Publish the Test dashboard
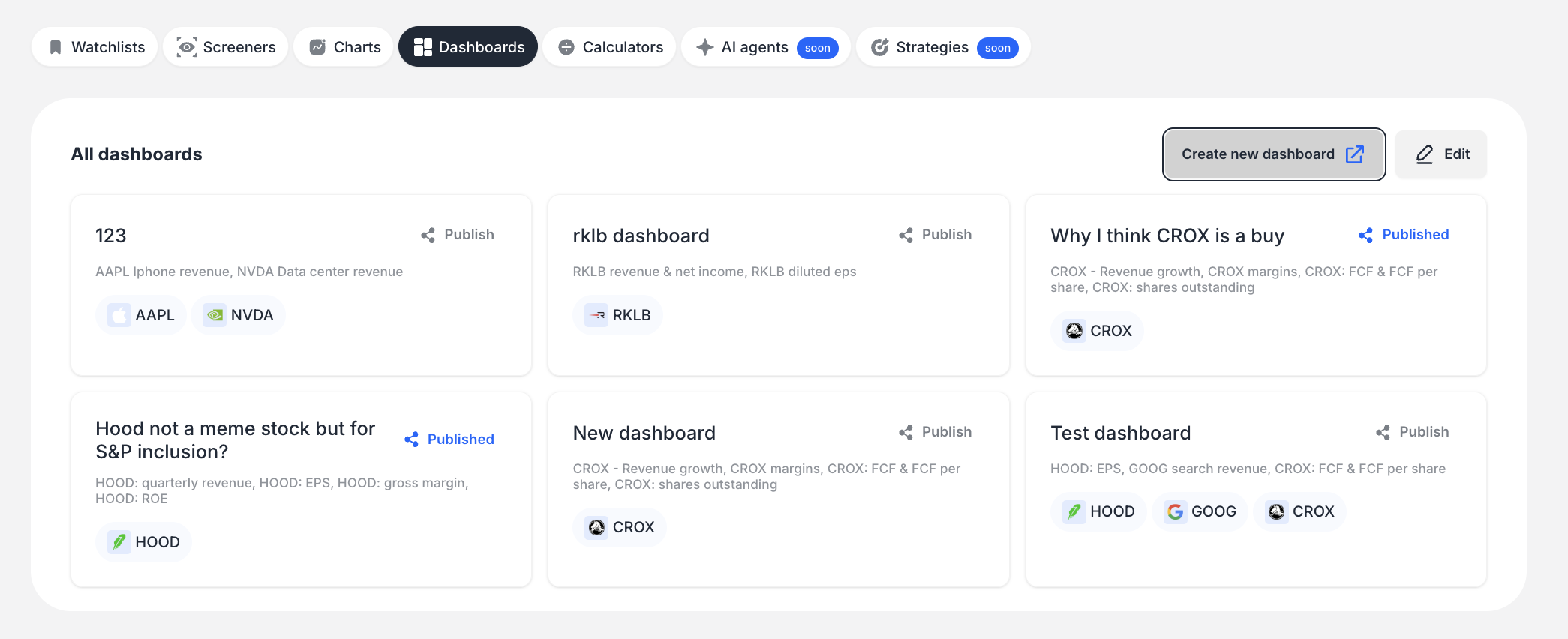This screenshot has width=1568, height=639. coord(1412,432)
